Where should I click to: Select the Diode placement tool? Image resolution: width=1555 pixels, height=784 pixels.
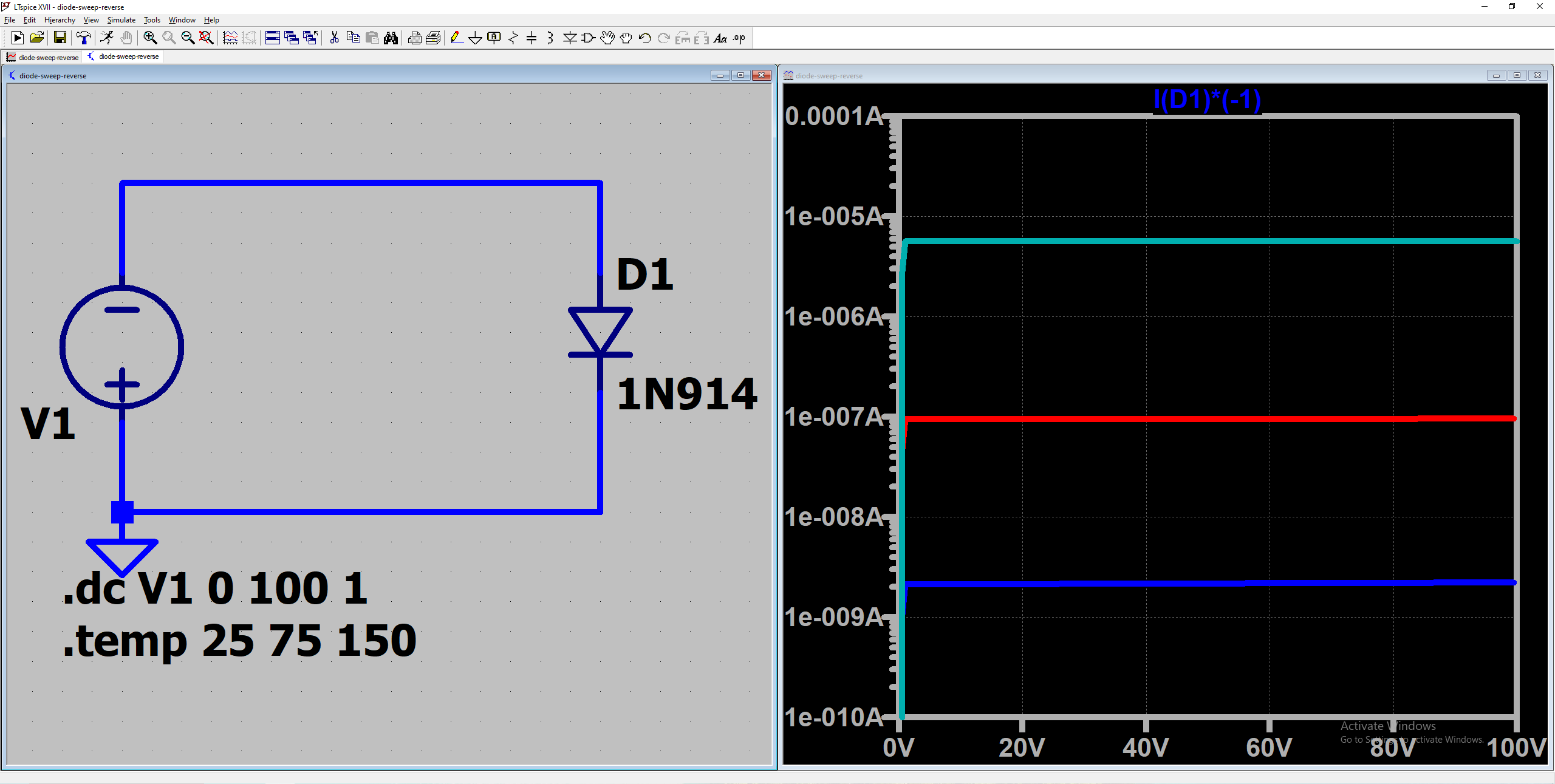[x=569, y=38]
